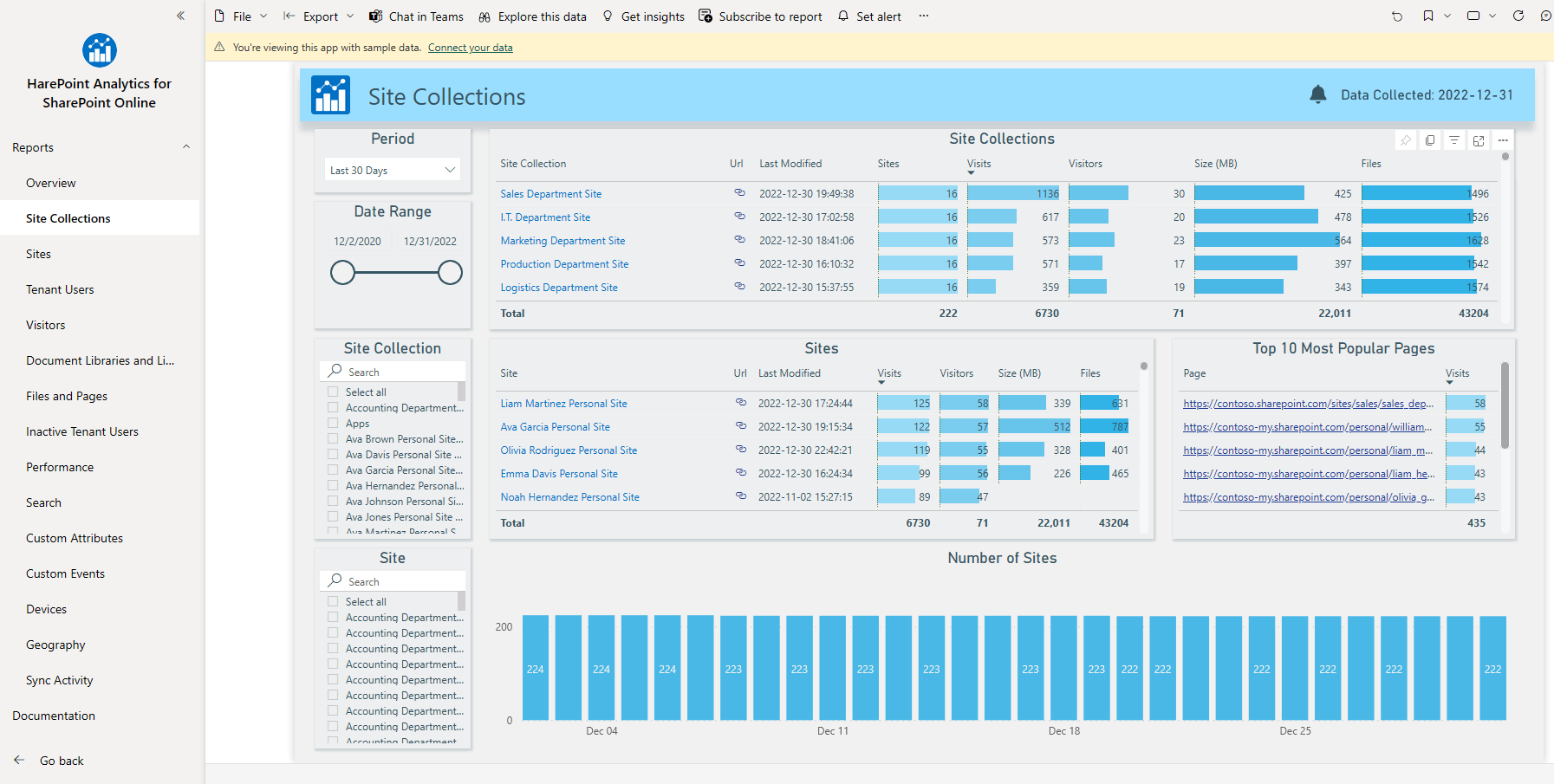This screenshot has height=784, width=1554.
Task: Click the notification bell icon in the header
Action: coord(1318,94)
